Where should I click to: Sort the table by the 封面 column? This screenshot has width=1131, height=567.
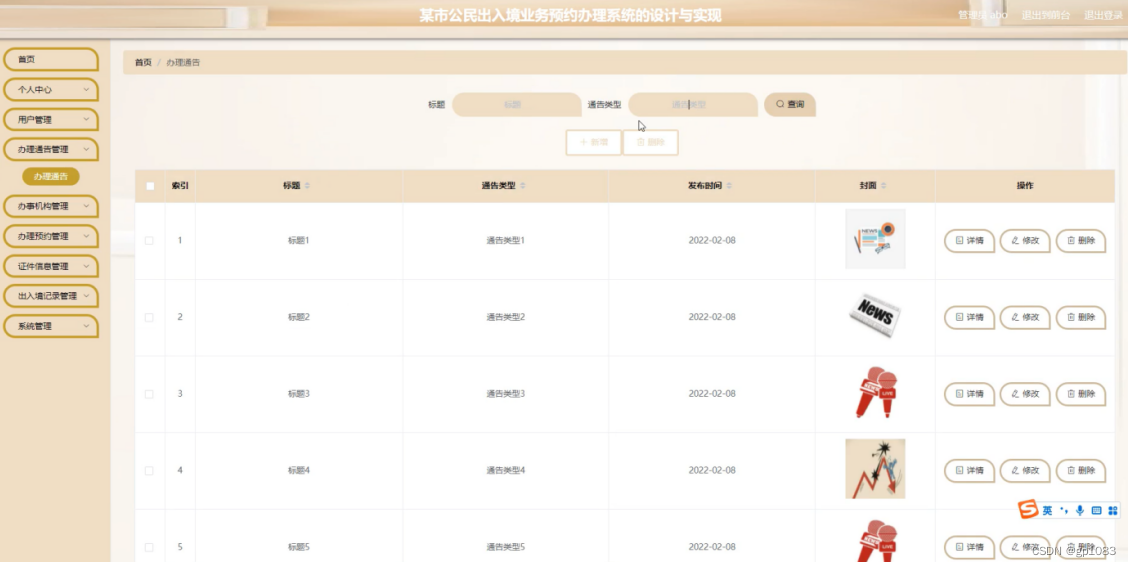click(884, 186)
